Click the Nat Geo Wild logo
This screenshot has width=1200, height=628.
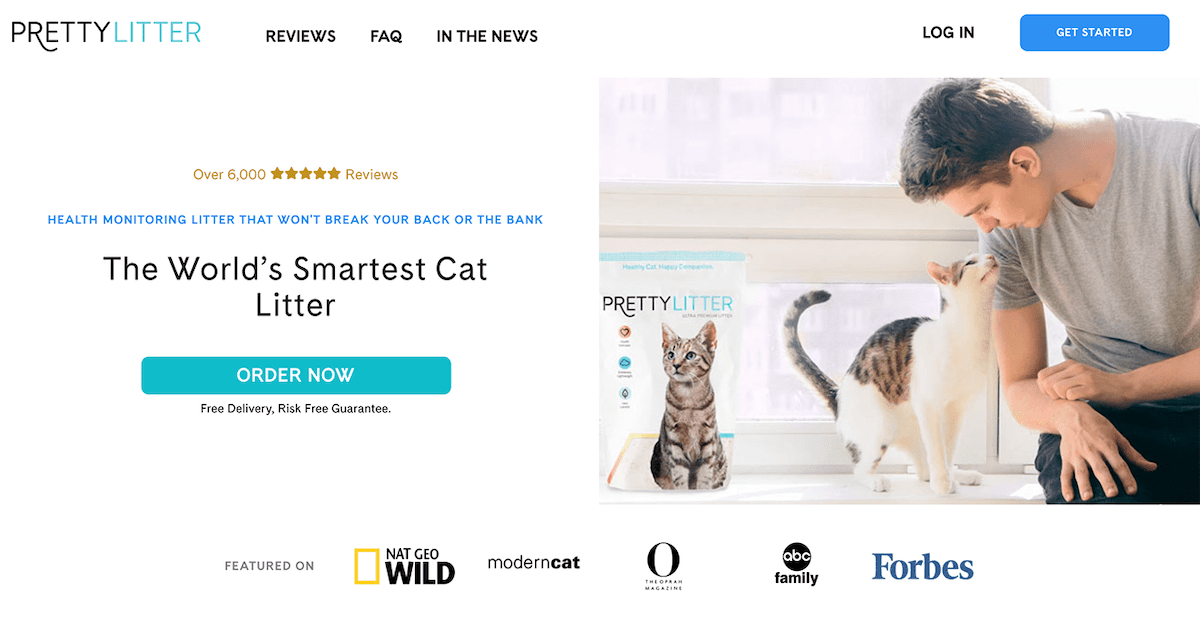click(404, 562)
